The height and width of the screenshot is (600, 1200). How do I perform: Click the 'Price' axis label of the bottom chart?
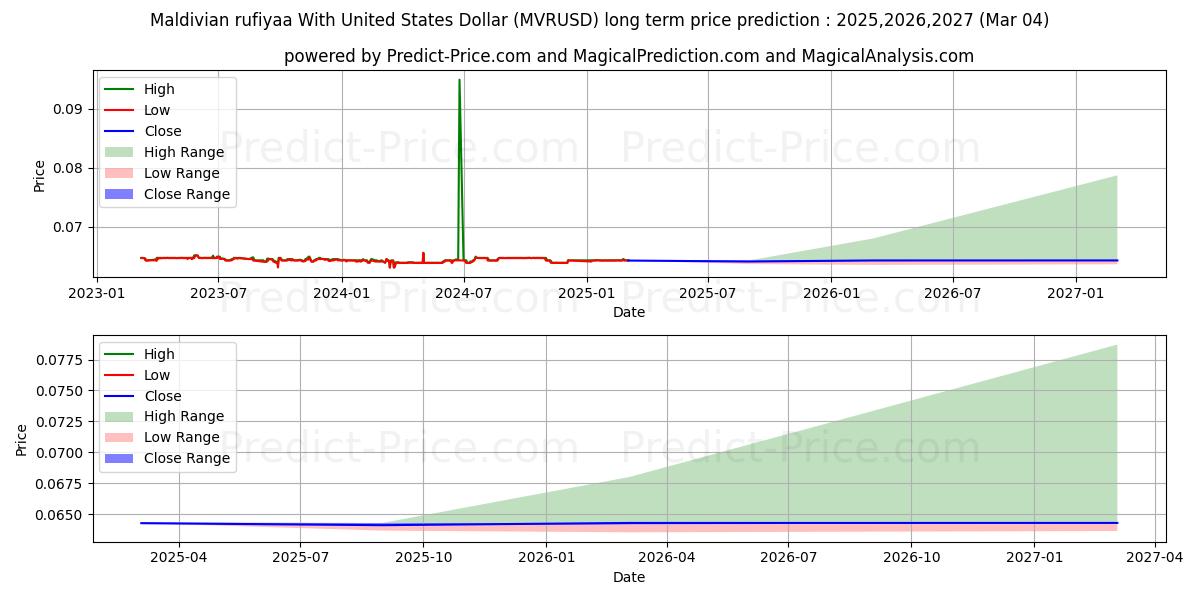click(22, 439)
